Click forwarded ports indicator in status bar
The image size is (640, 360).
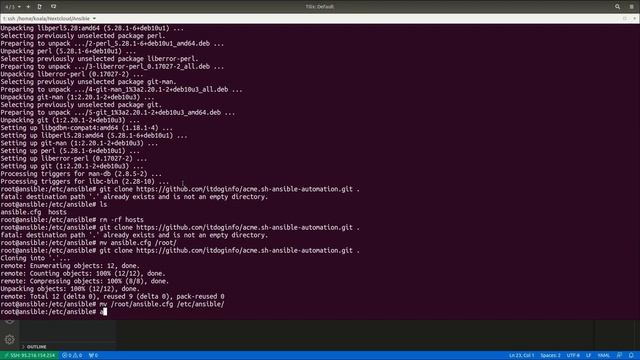pos(93,355)
